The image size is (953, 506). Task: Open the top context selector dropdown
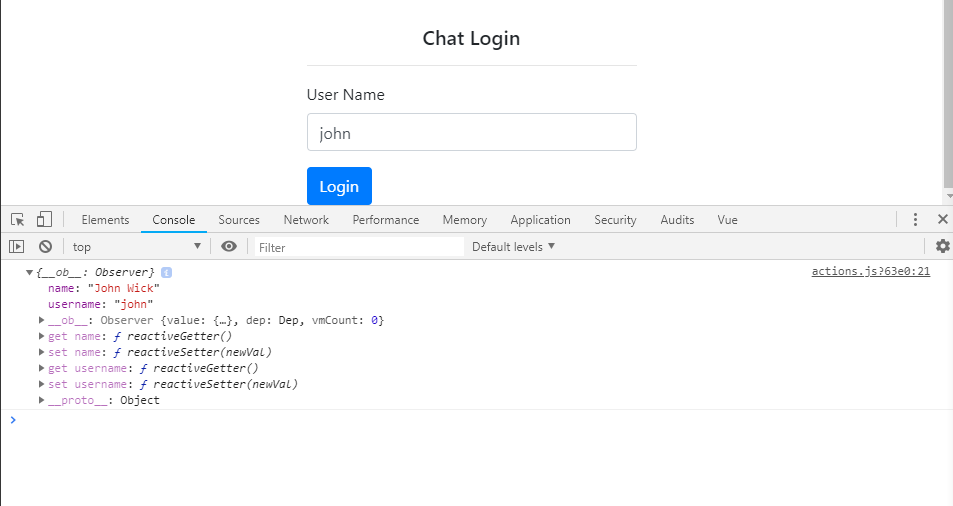click(x=137, y=247)
